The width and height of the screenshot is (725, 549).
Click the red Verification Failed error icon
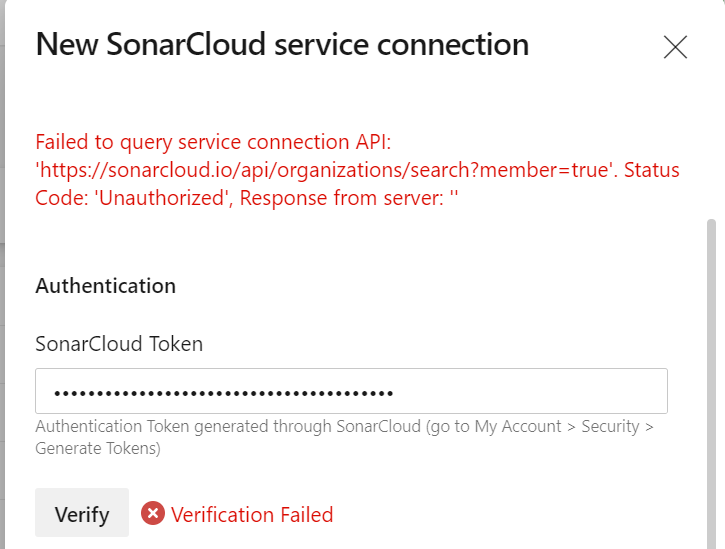152,514
